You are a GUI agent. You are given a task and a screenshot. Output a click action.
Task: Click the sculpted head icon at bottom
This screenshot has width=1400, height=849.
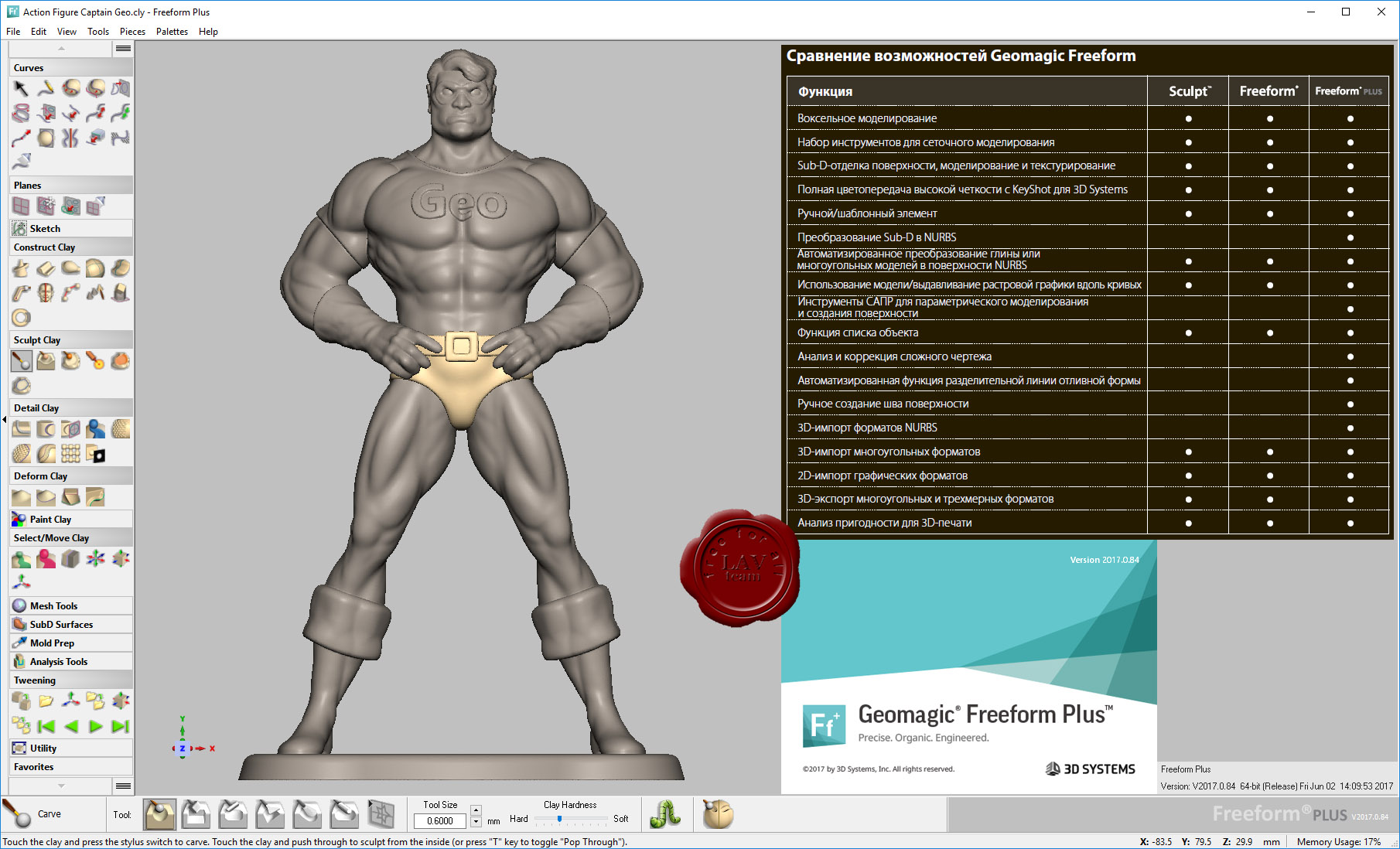point(718,814)
